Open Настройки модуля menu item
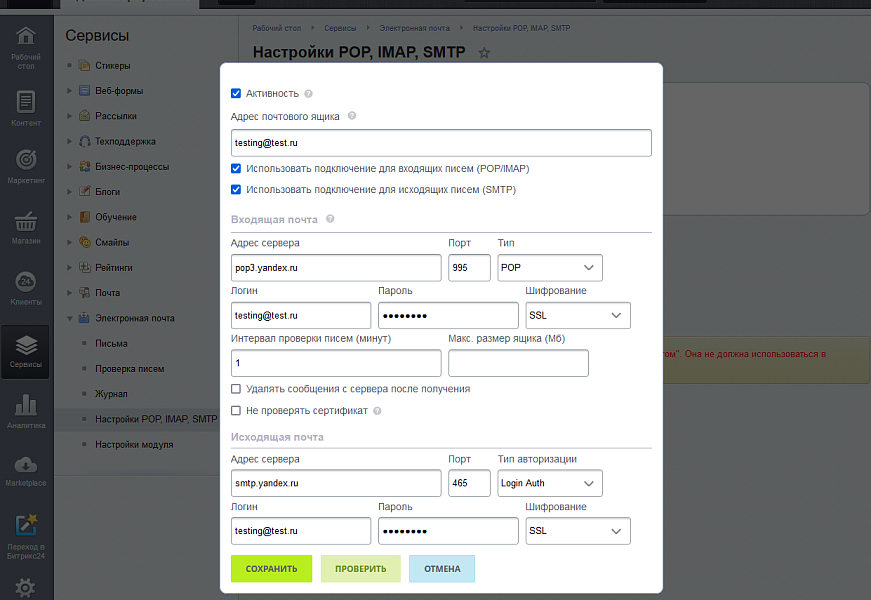Image resolution: width=871 pixels, height=600 pixels. coord(134,444)
